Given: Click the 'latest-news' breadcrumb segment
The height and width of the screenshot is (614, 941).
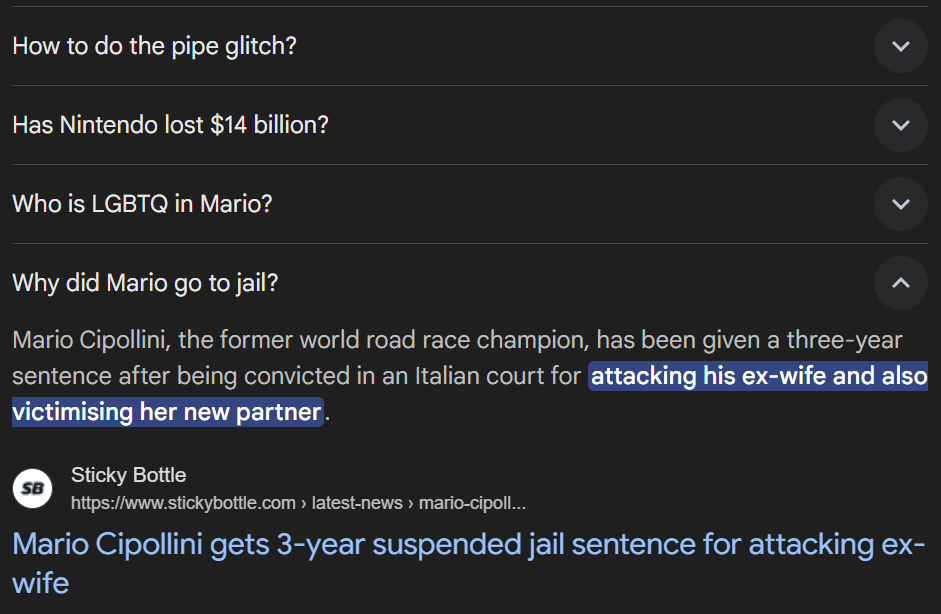Looking at the screenshot, I should click(358, 502).
